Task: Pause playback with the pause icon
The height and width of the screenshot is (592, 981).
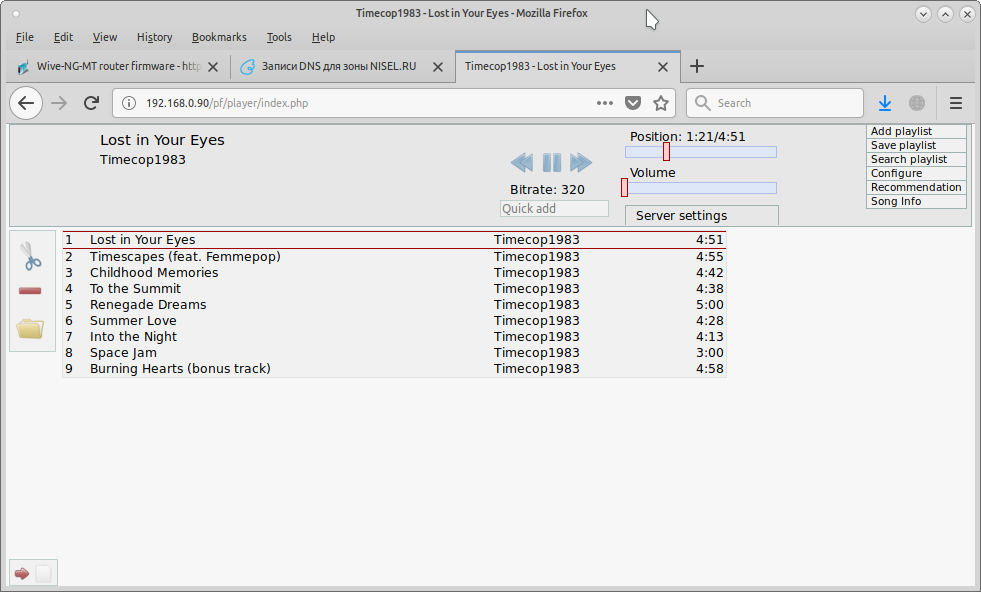Action: click(551, 163)
